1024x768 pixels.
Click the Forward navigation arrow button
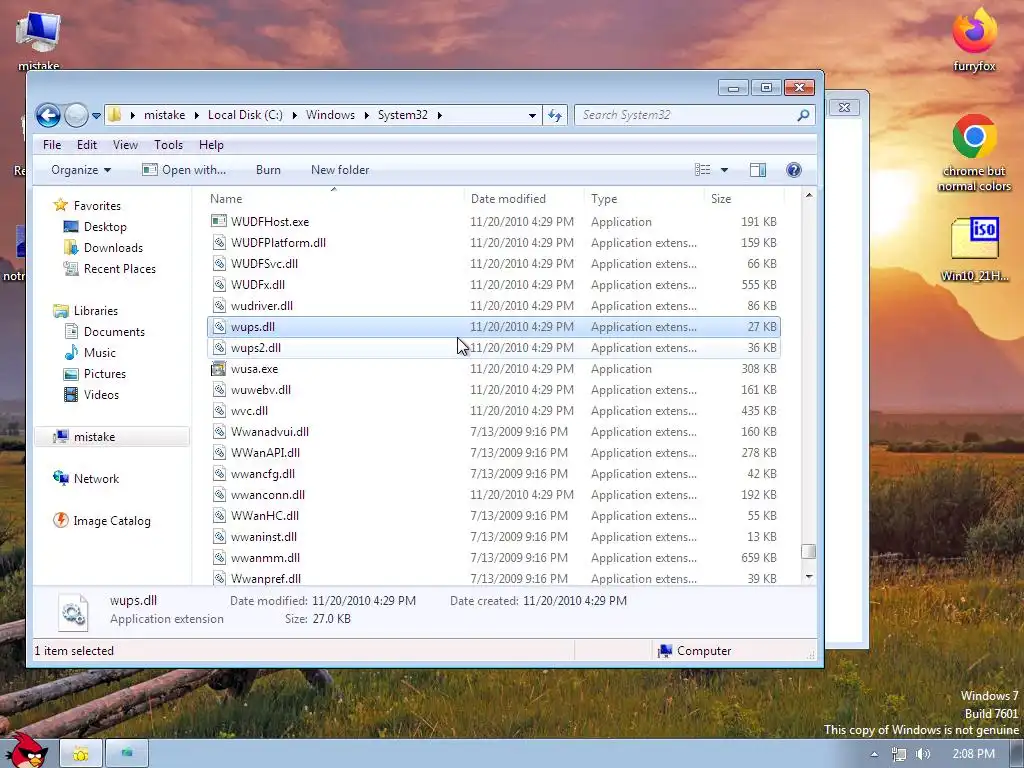point(76,116)
